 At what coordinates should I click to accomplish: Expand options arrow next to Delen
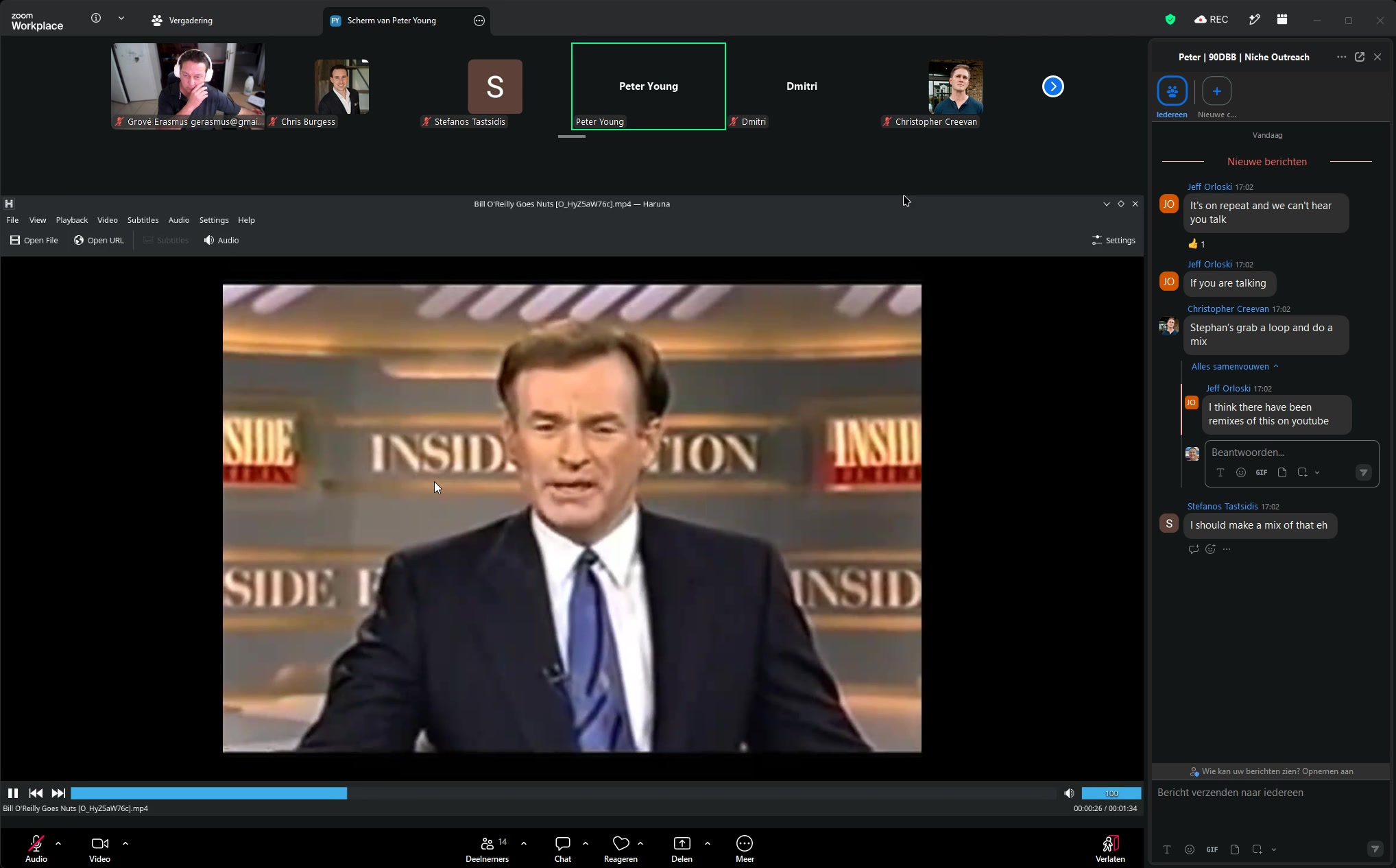pos(708,843)
